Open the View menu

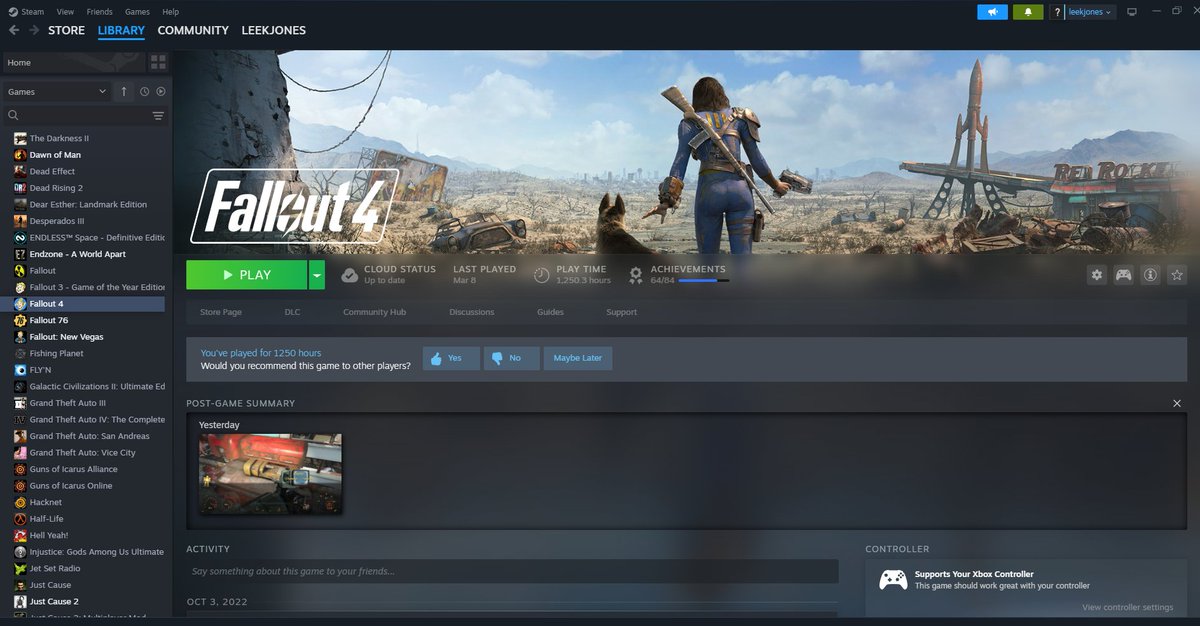click(65, 12)
